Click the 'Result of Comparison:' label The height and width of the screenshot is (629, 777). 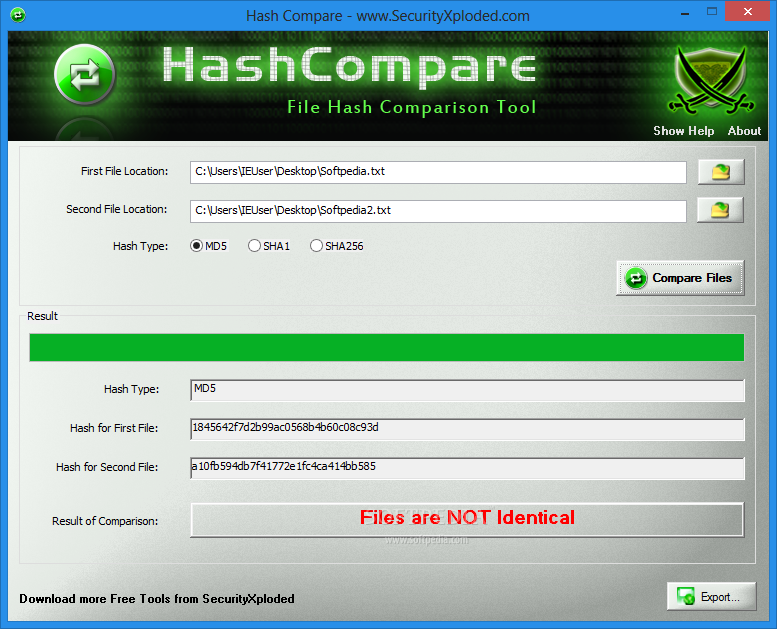pyautogui.click(x=105, y=521)
